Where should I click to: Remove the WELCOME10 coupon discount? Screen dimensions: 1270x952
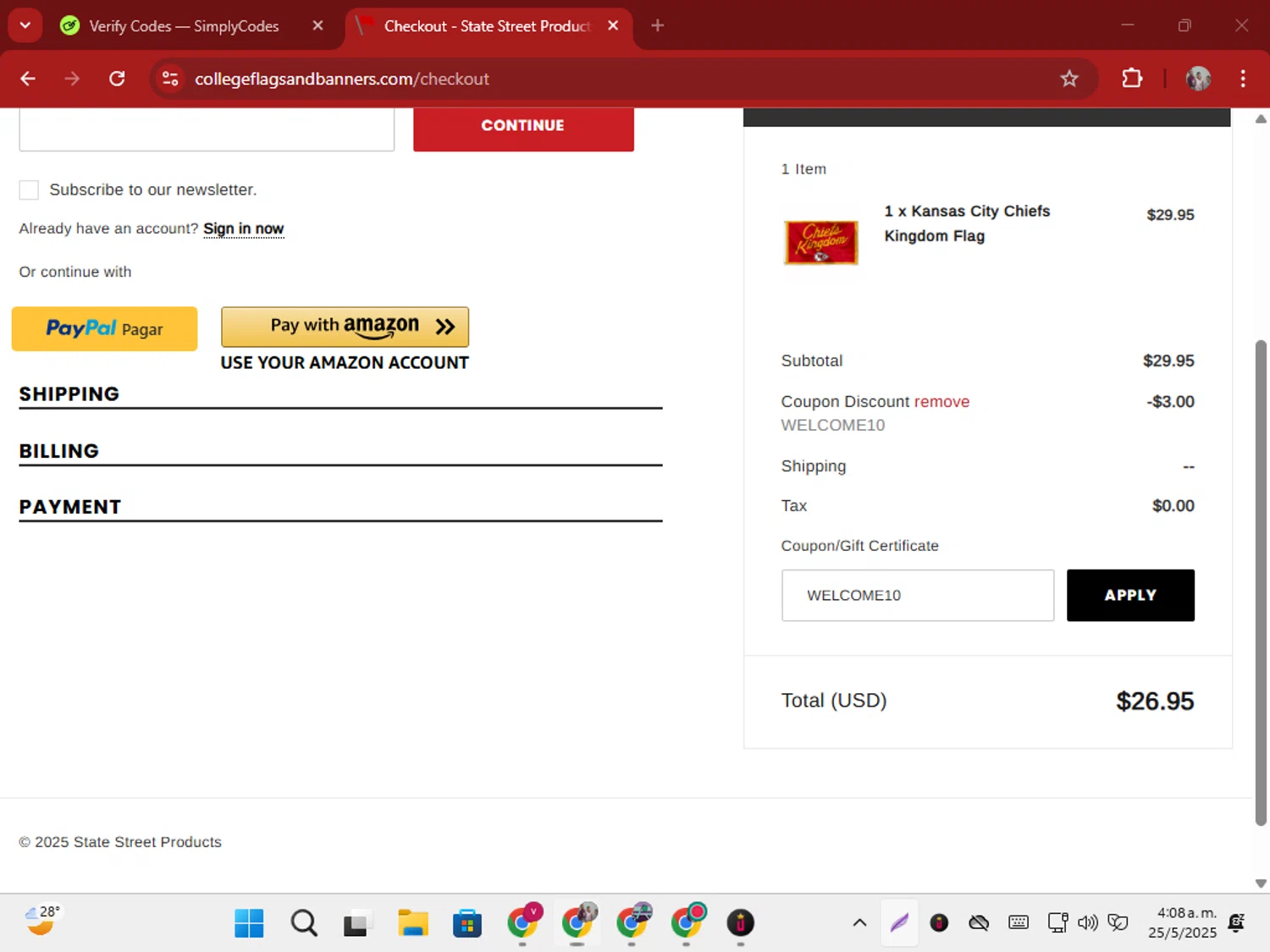[941, 402]
